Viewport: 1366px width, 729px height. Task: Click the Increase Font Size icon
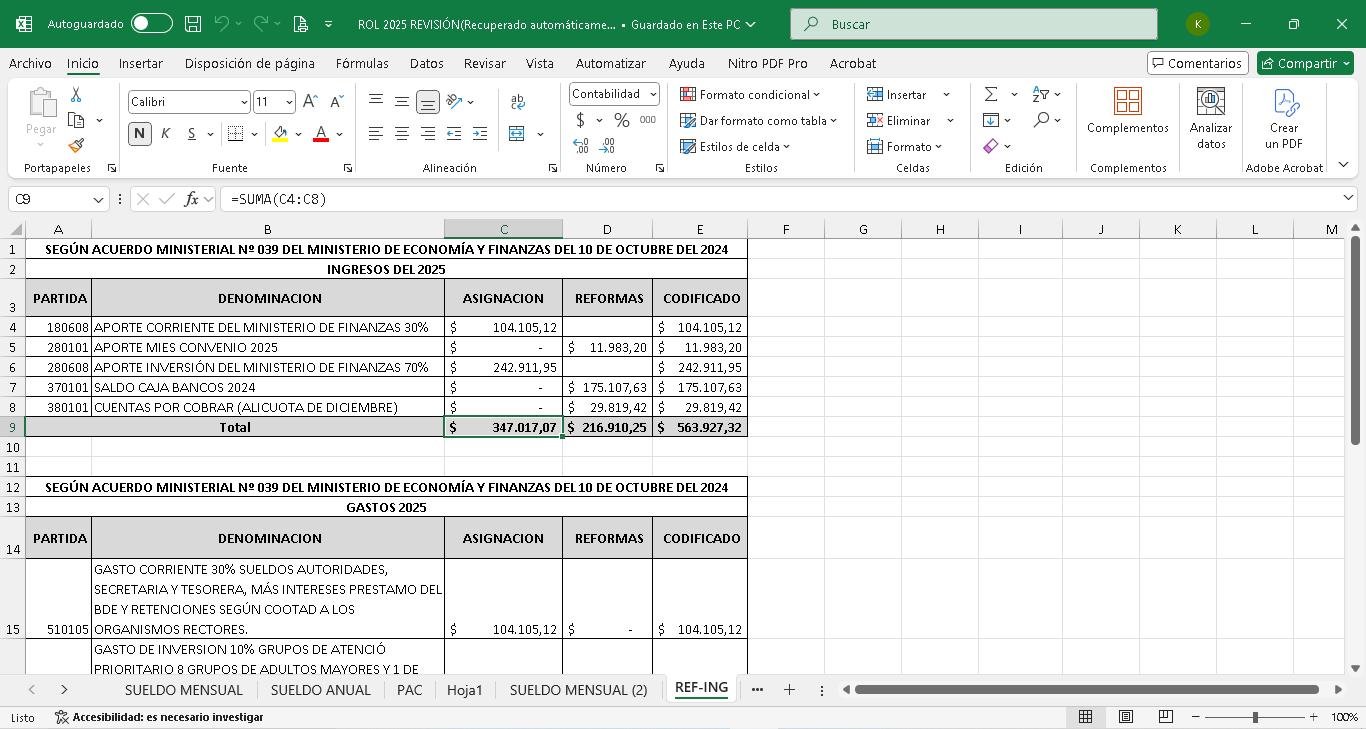pyautogui.click(x=310, y=102)
